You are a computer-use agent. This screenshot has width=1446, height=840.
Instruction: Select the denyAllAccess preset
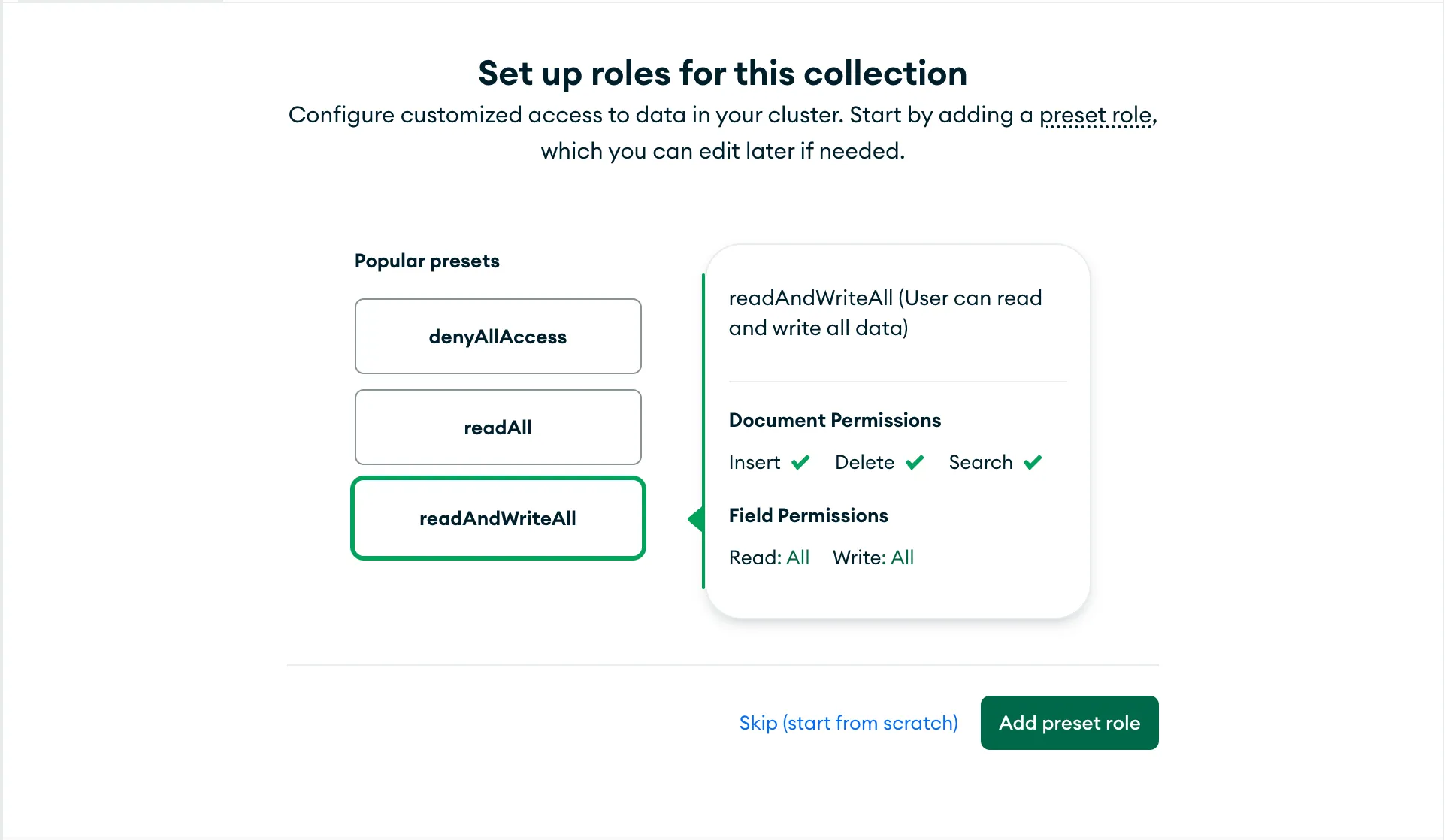[x=498, y=337]
